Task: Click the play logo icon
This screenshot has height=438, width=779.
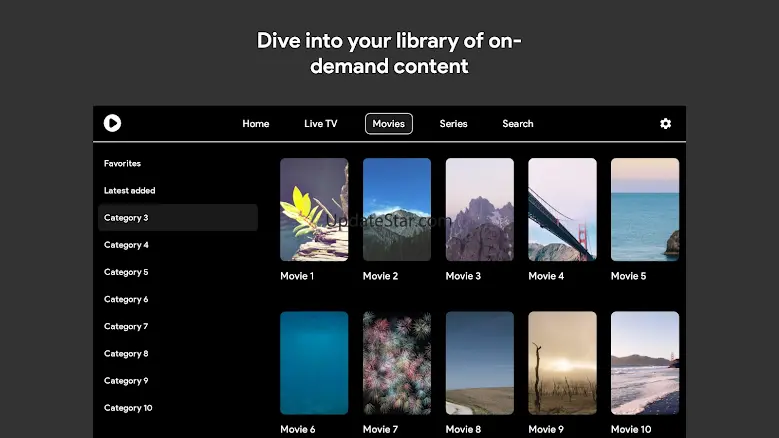Action: click(x=112, y=123)
